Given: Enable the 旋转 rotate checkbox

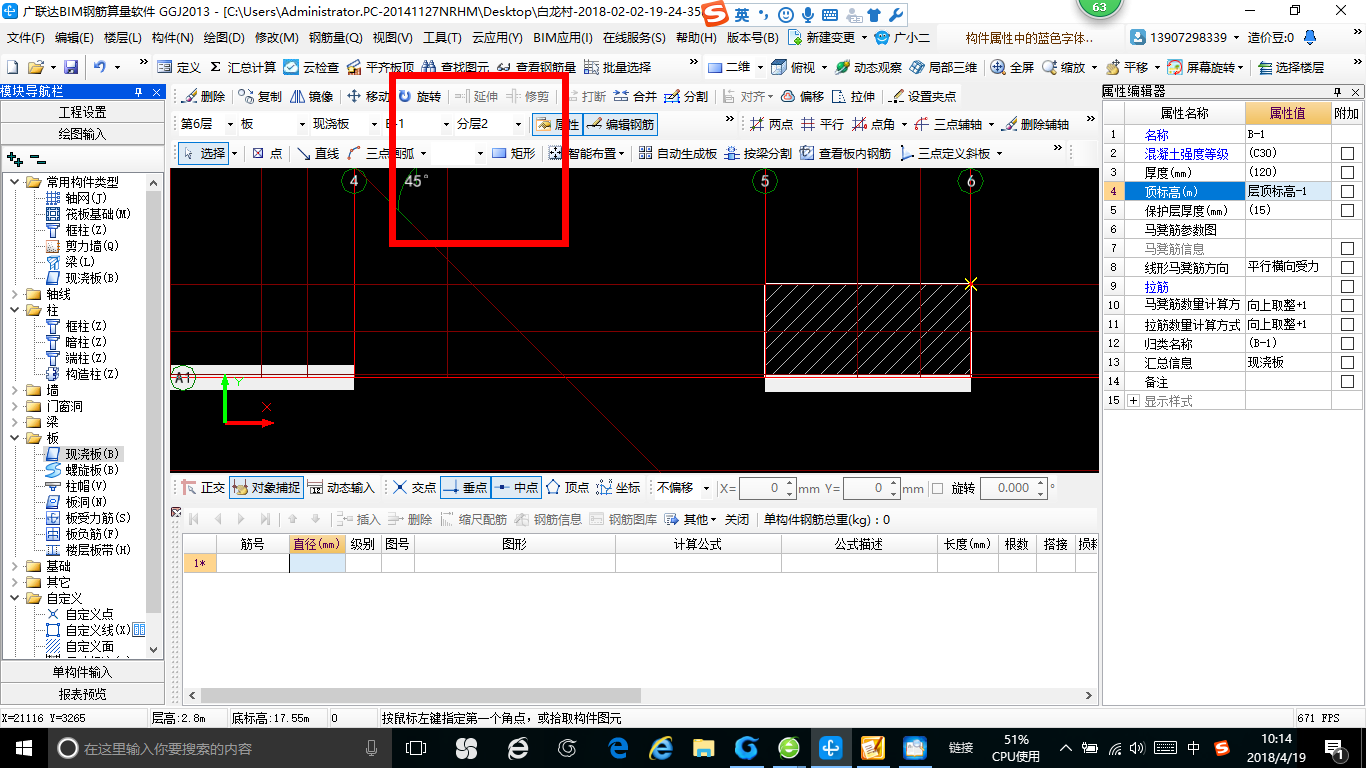Looking at the screenshot, I should (x=937, y=489).
